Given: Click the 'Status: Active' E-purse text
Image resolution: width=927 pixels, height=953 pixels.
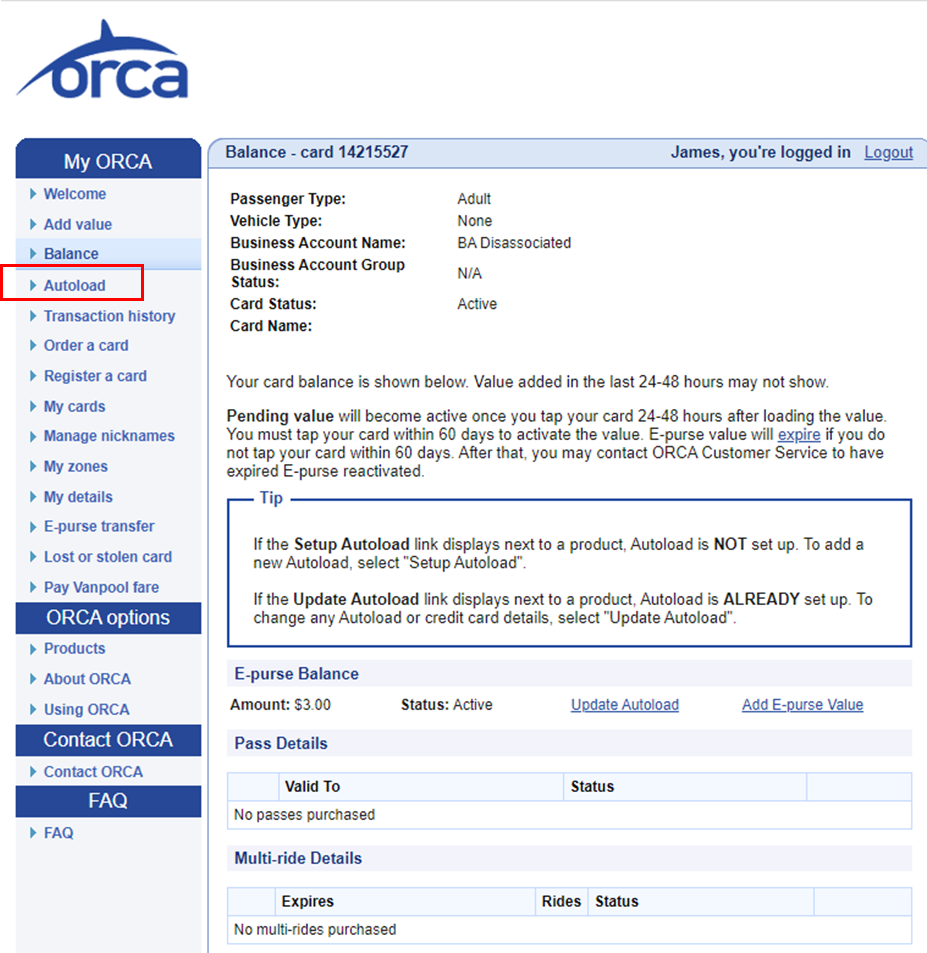Looking at the screenshot, I should point(447,704).
